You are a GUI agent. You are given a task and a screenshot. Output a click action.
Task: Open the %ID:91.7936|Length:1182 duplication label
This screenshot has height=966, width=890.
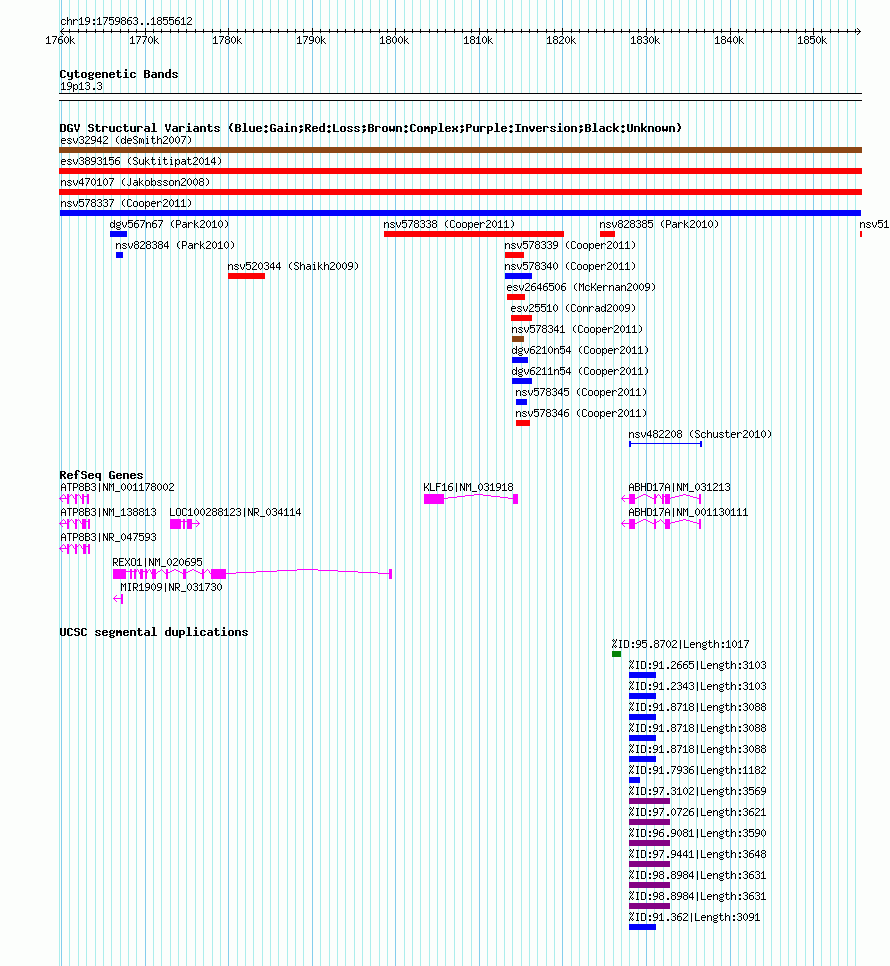(697, 771)
